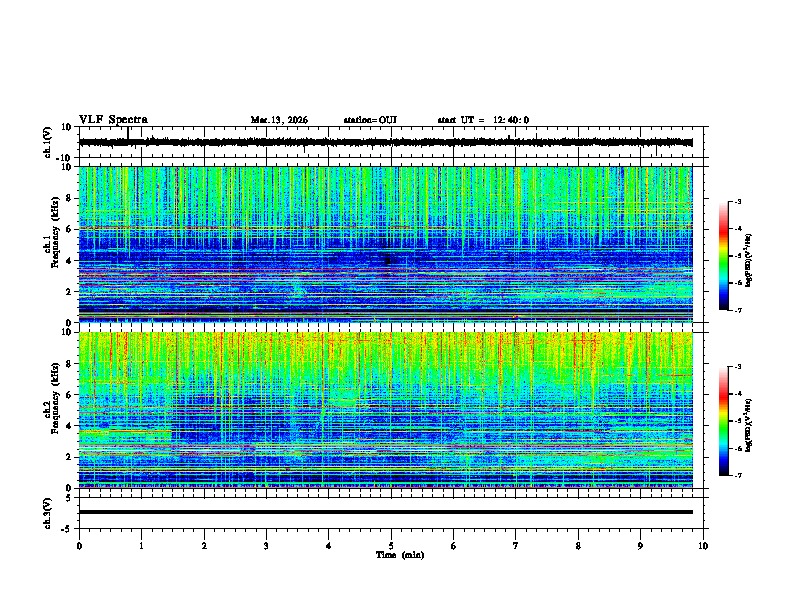Screen dimensions: 792x612
Task: Select tick label "10" on the time axis
Action: click(703, 546)
